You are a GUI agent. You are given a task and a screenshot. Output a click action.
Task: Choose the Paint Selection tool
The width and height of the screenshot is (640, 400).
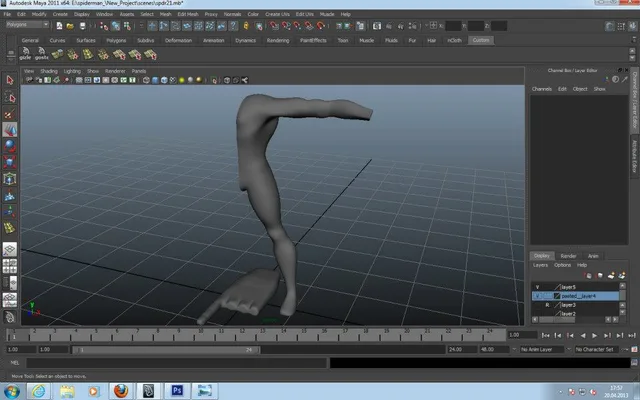click(10, 114)
